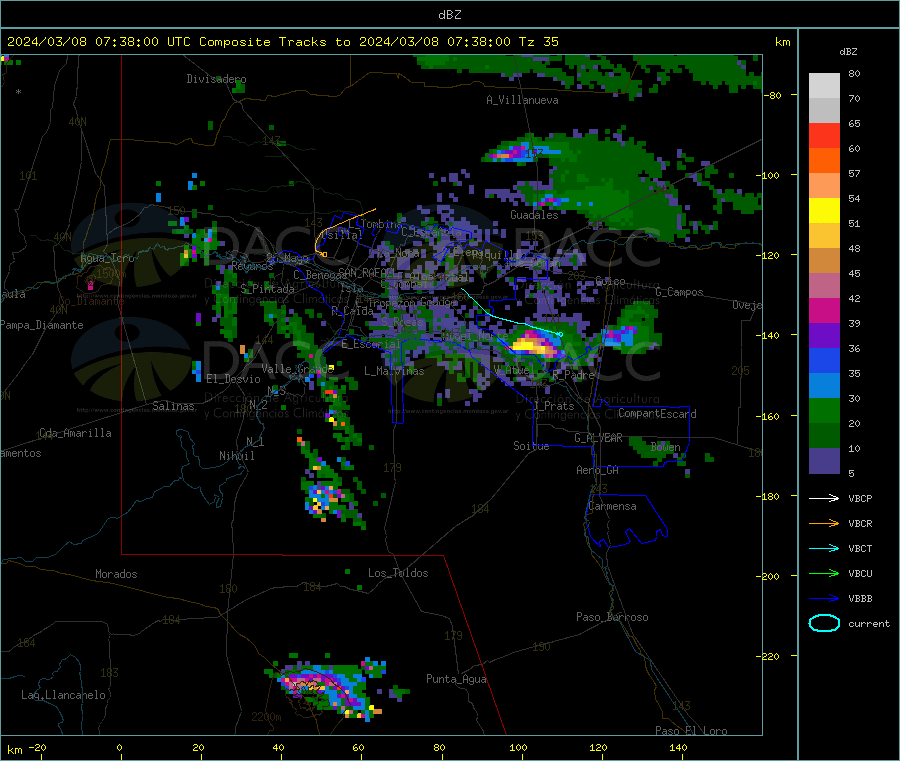The image size is (900, 761).
Task: Click the 'Aero_GA' map label
Action: click(x=598, y=470)
